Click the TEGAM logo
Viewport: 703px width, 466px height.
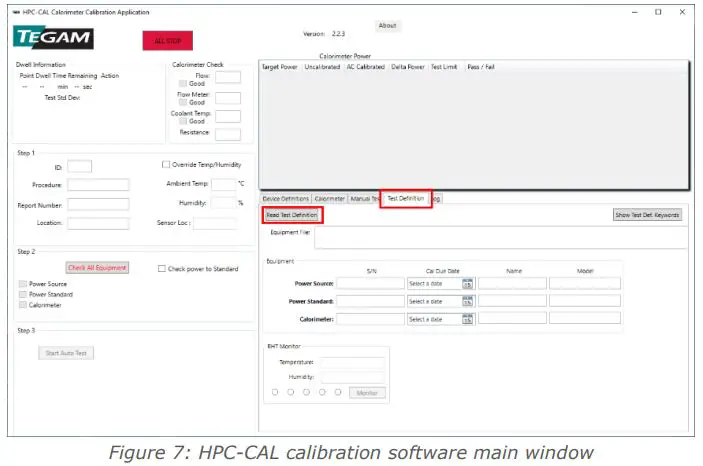tap(53, 37)
